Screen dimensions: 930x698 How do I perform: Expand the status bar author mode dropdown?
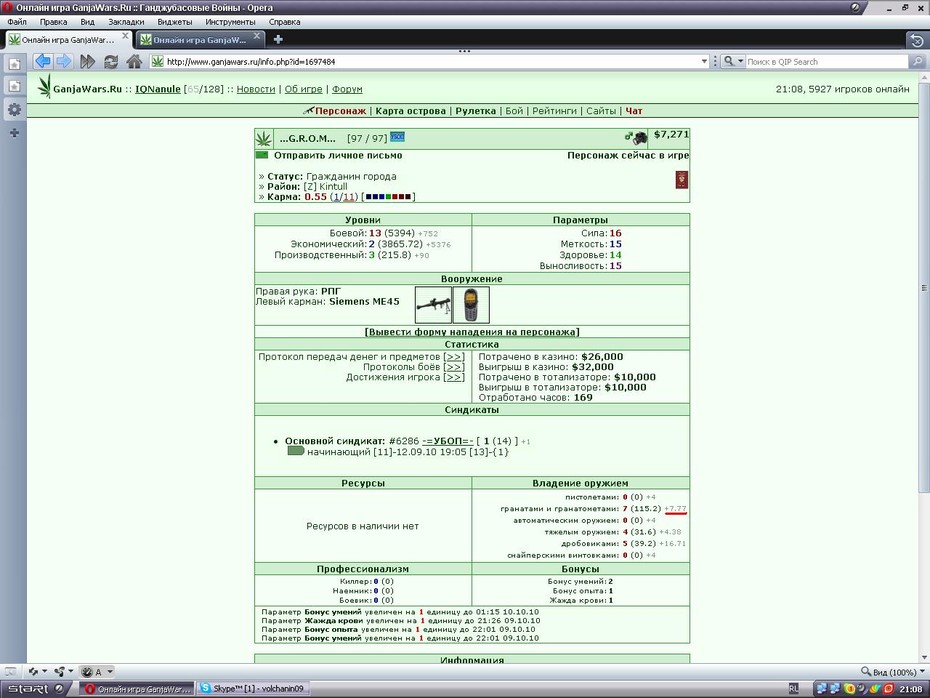coord(110,672)
